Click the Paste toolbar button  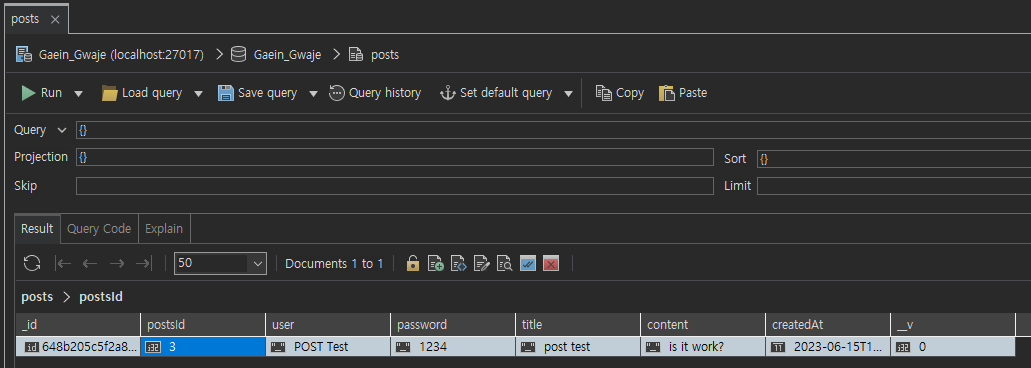click(x=683, y=93)
